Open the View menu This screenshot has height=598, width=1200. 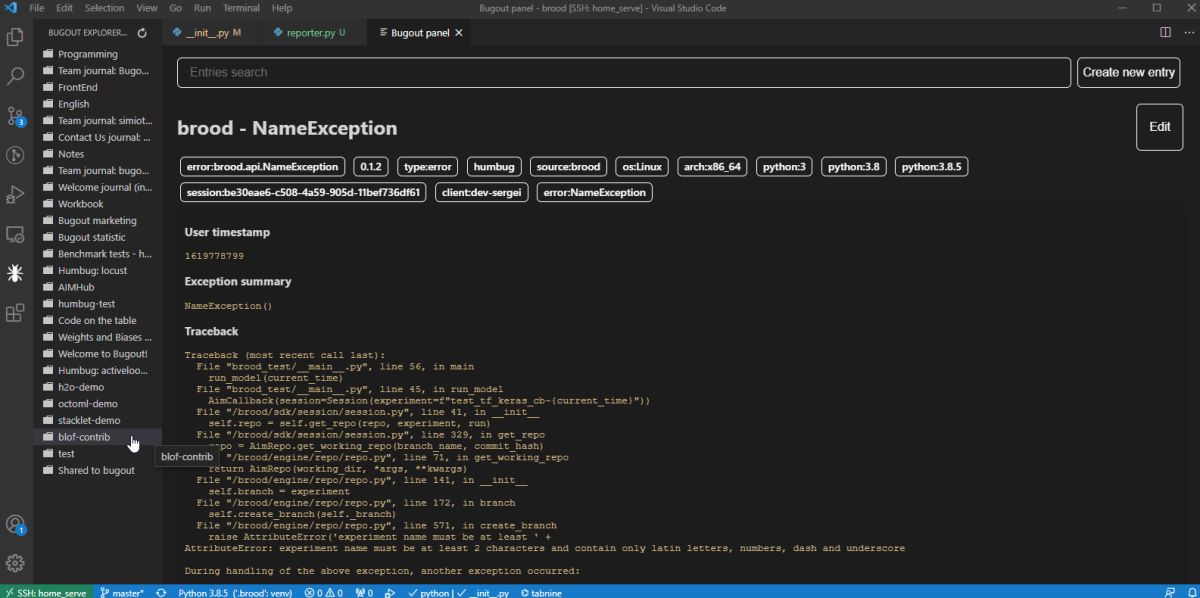click(x=147, y=7)
